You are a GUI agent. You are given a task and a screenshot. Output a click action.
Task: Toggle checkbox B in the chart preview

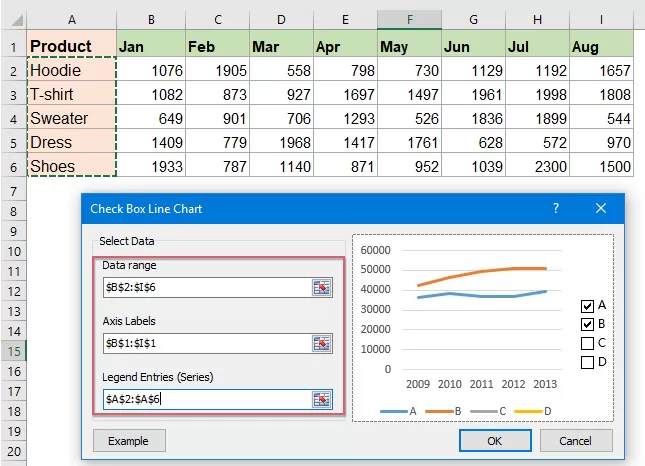point(587,325)
